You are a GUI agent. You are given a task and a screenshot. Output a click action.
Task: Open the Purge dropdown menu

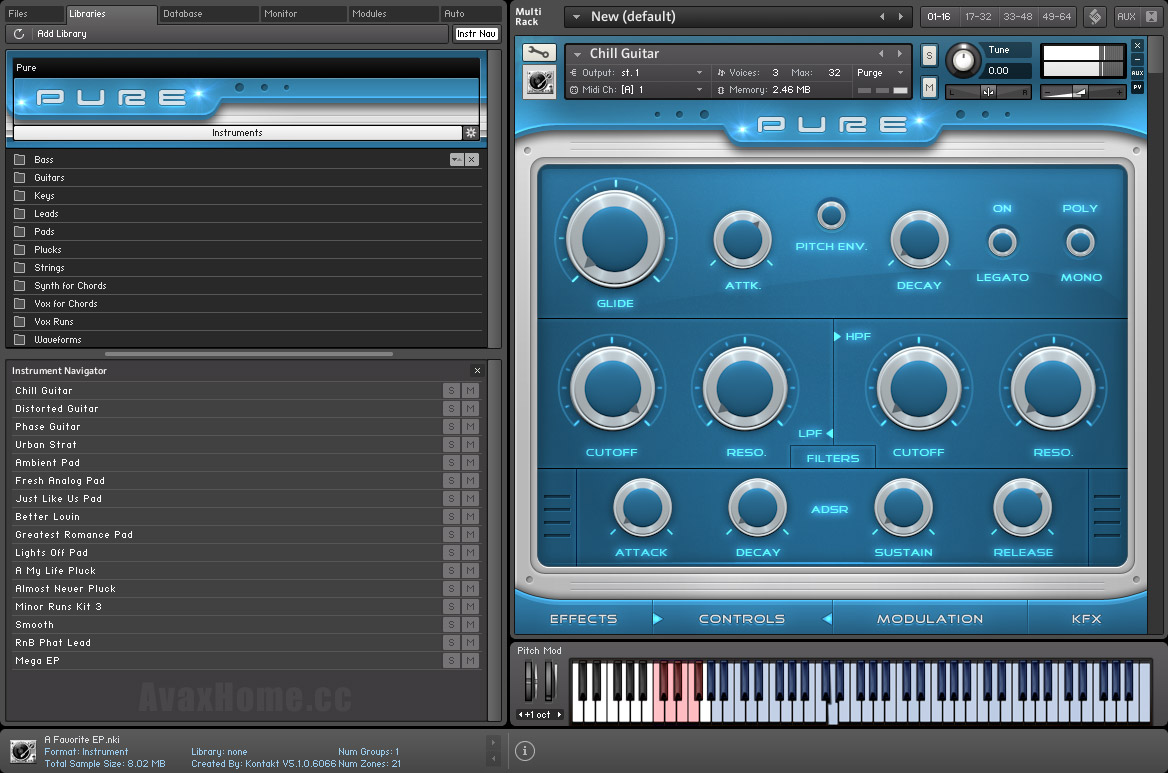click(880, 72)
